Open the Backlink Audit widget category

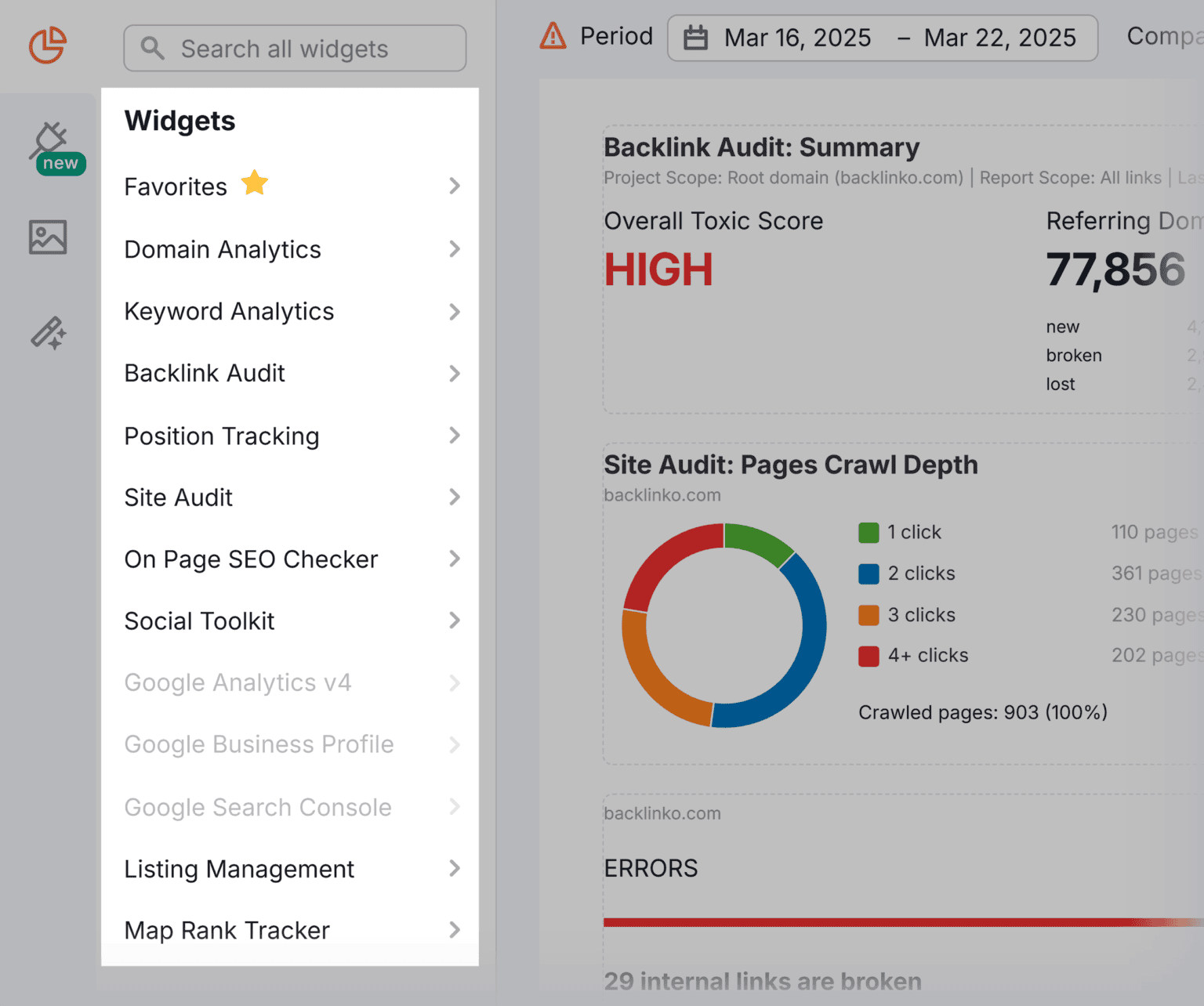(x=205, y=374)
